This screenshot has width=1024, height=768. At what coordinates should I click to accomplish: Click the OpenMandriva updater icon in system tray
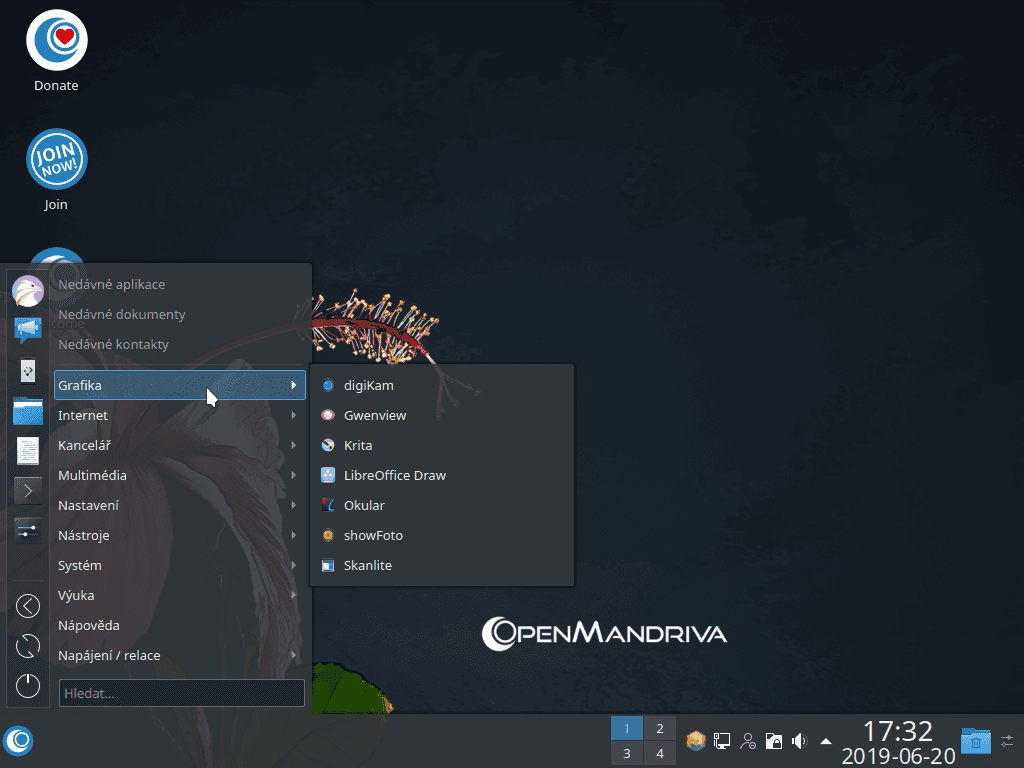[x=694, y=741]
